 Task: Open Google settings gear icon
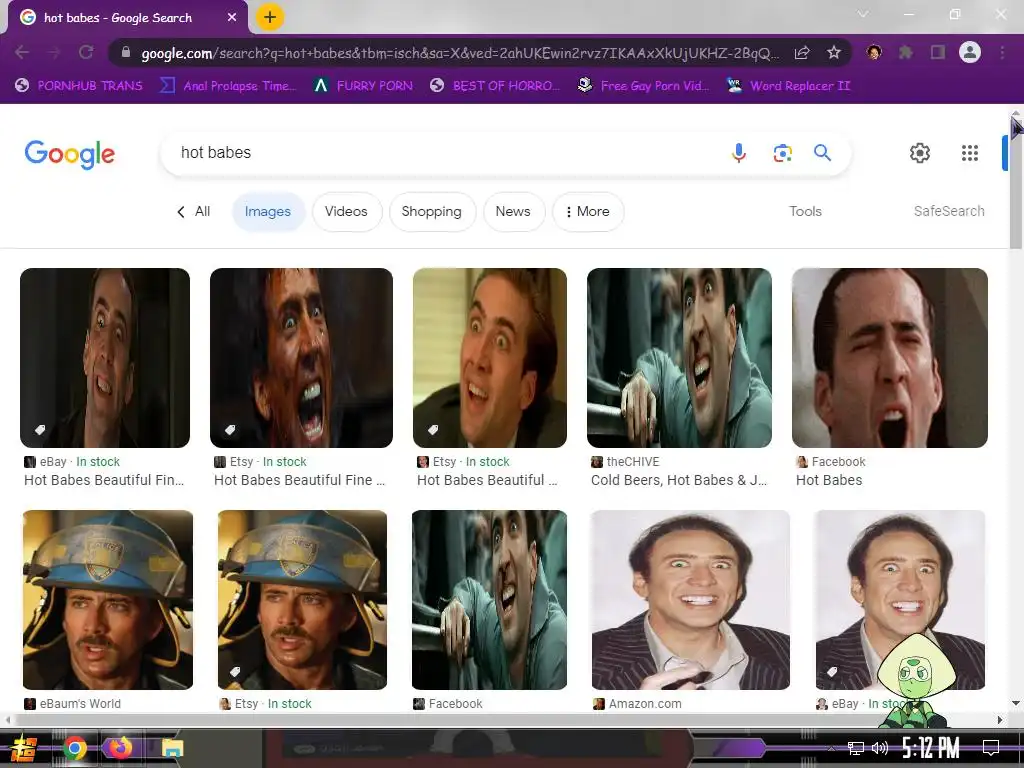[920, 153]
